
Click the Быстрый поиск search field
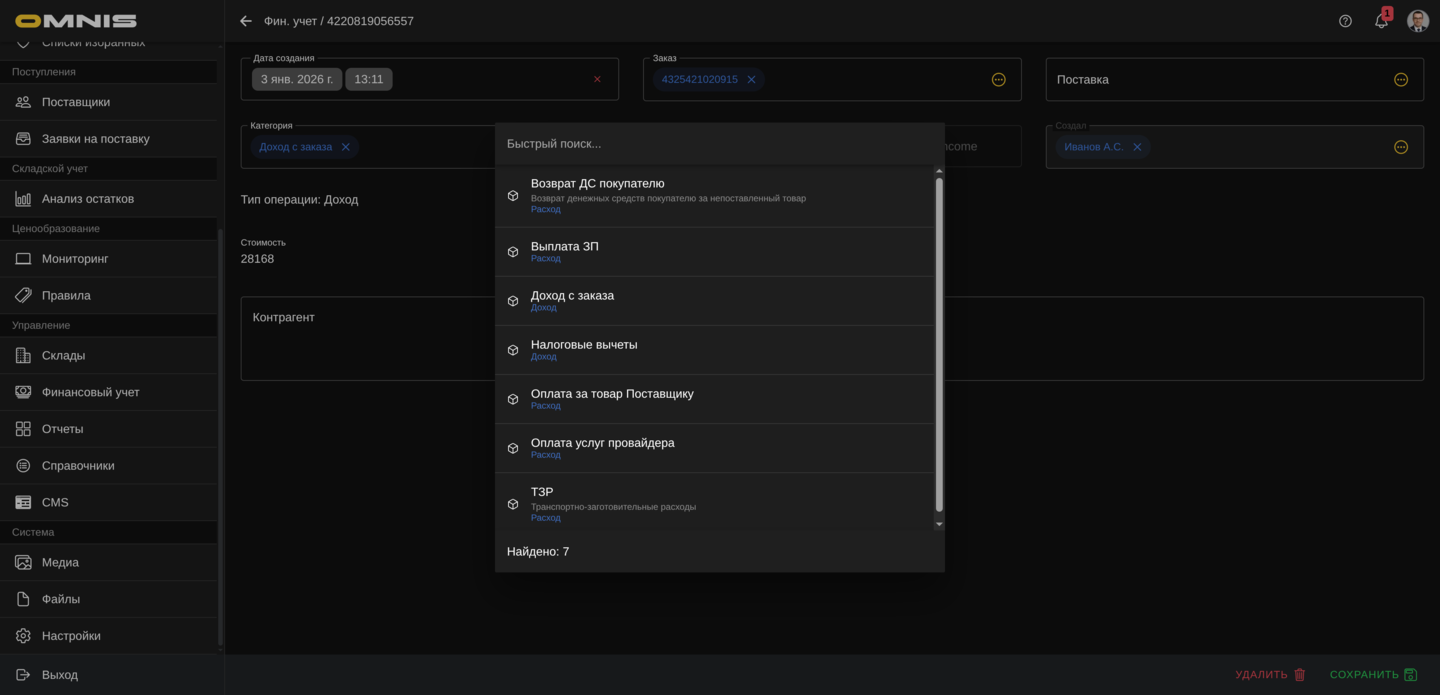[x=718, y=144]
